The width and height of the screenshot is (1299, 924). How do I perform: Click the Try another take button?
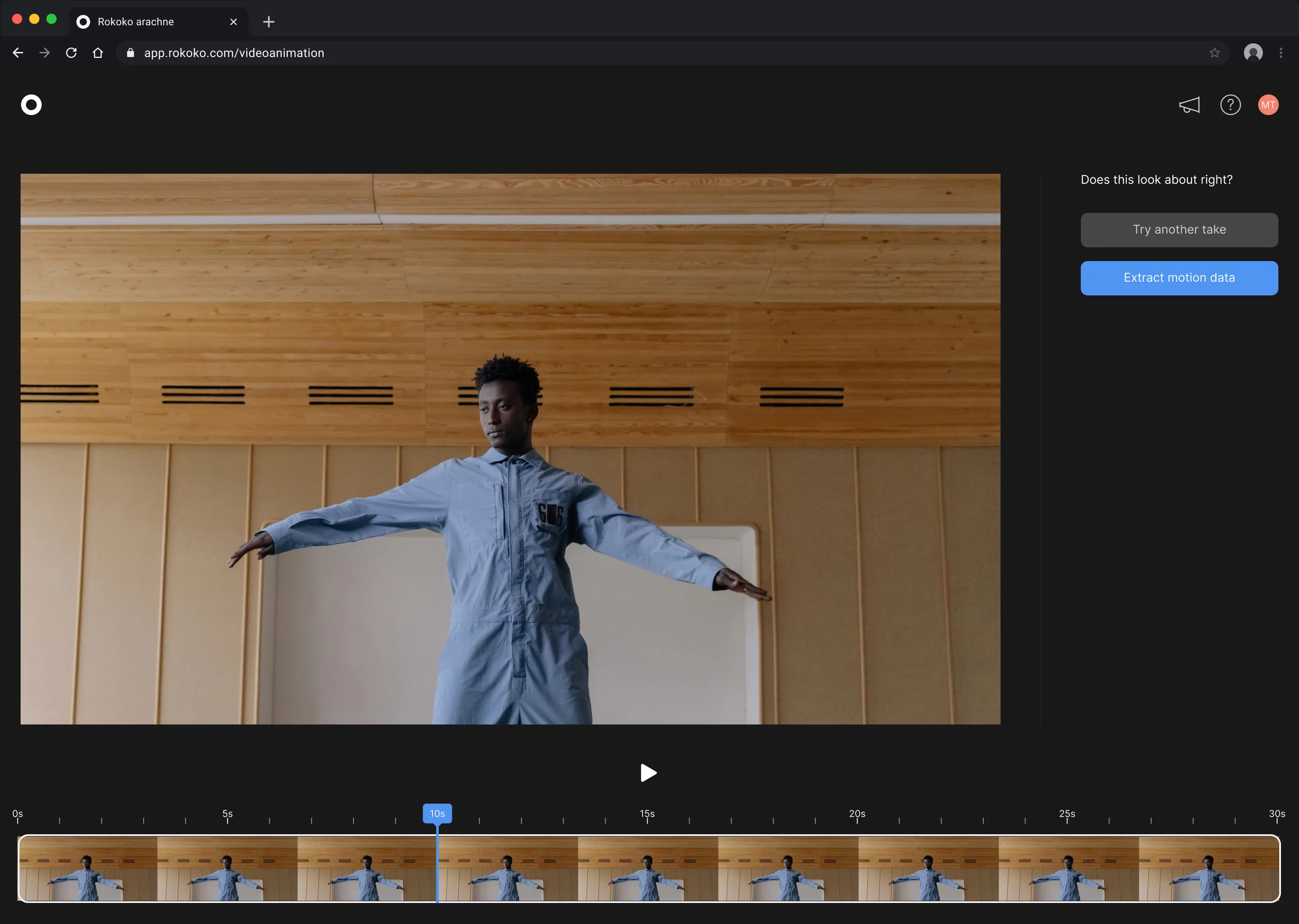pos(1179,230)
